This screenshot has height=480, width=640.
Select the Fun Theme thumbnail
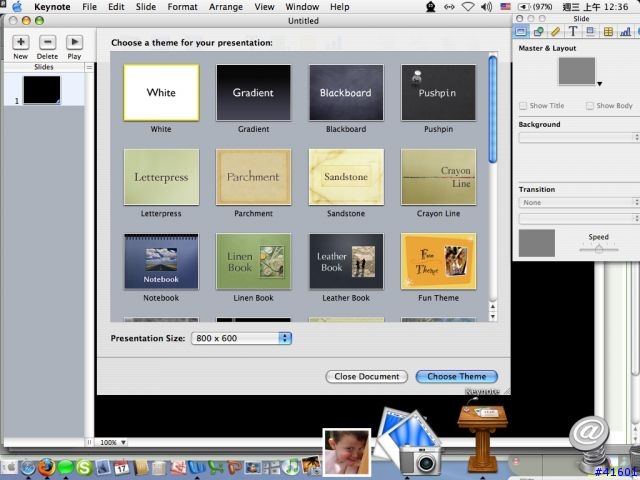tap(438, 261)
